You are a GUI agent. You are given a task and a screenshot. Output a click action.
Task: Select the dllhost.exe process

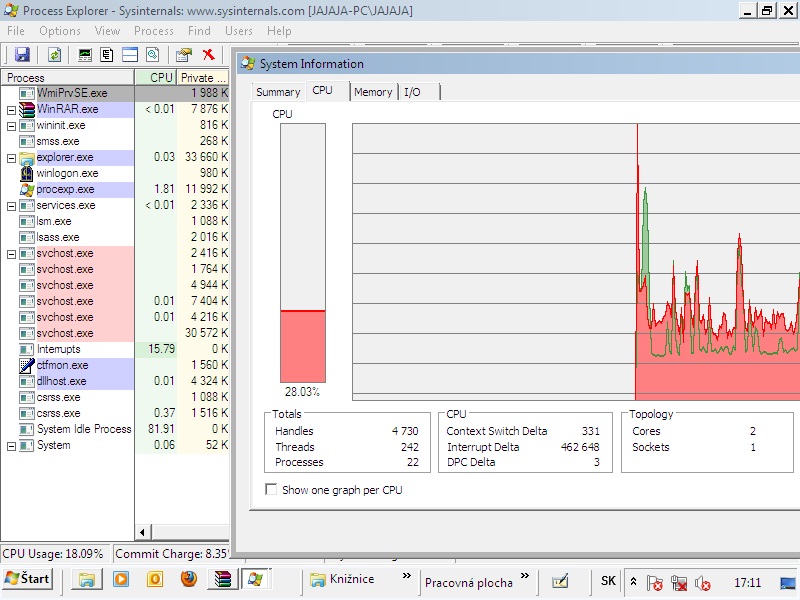click(115, 381)
